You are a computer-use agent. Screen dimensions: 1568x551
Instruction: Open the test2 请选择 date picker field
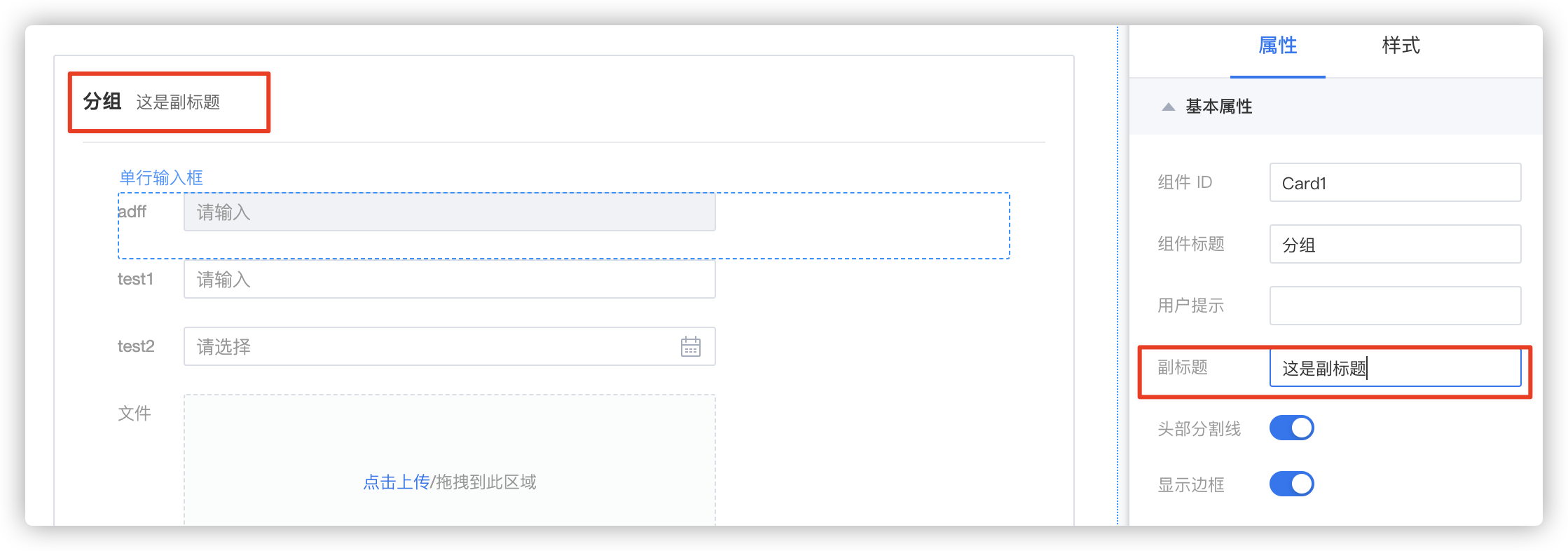coord(449,346)
